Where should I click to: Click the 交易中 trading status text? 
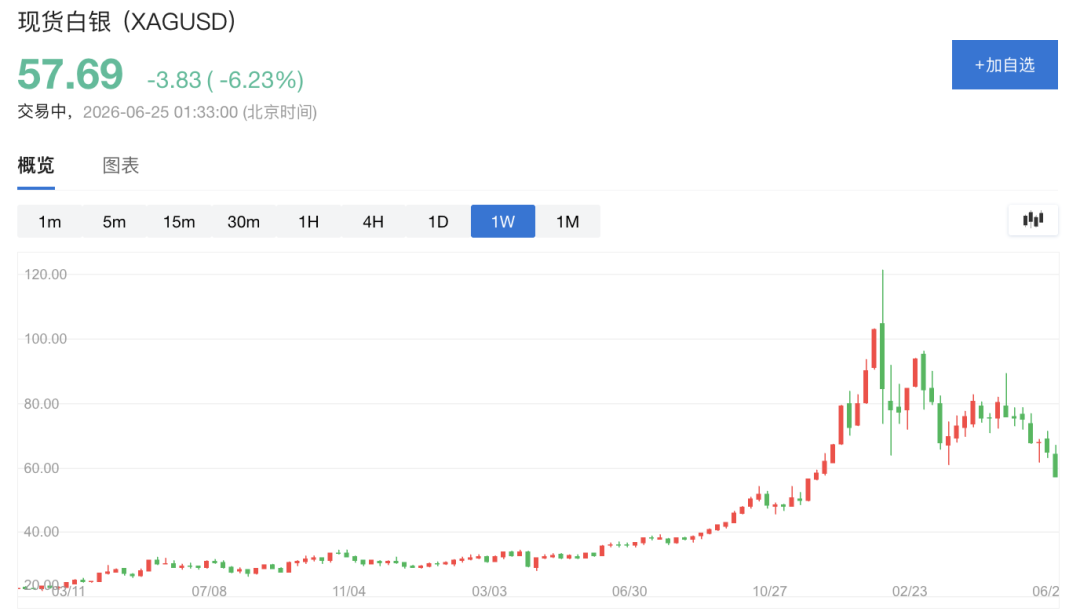pos(41,112)
